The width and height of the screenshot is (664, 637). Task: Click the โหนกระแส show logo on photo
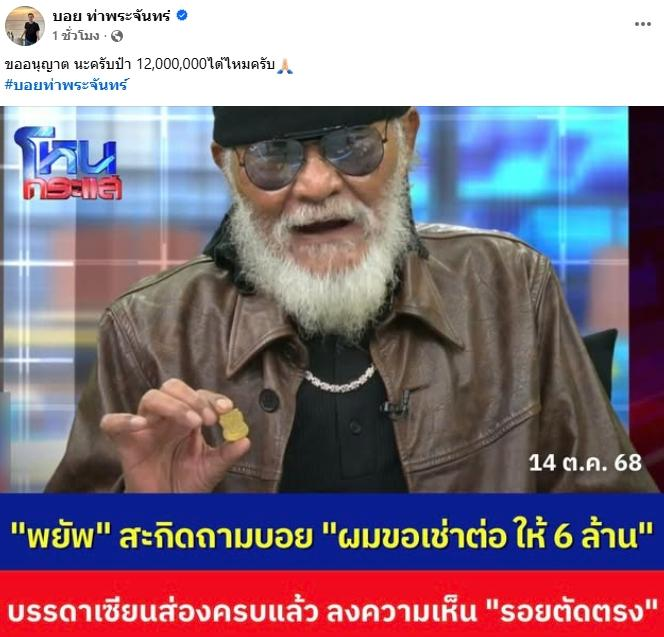70,163
